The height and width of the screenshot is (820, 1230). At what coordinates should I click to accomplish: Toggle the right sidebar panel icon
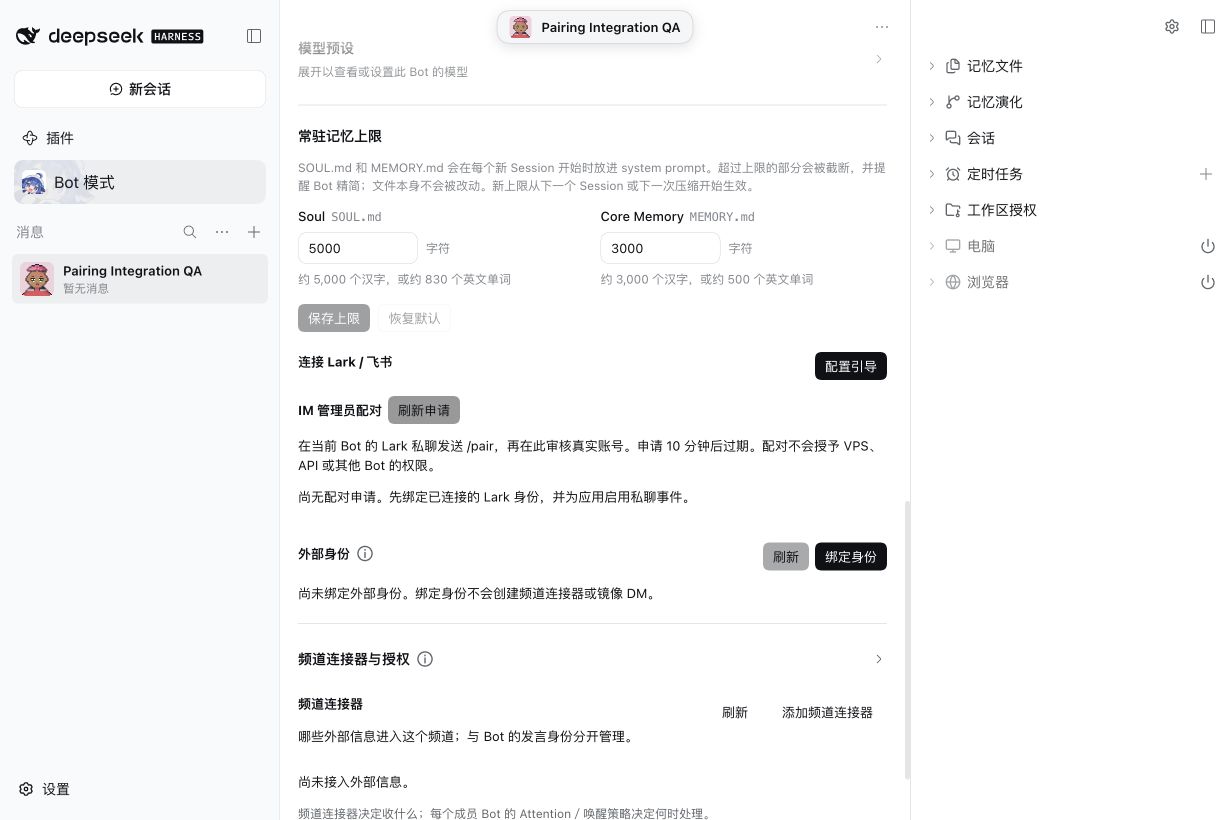pos(1208,27)
